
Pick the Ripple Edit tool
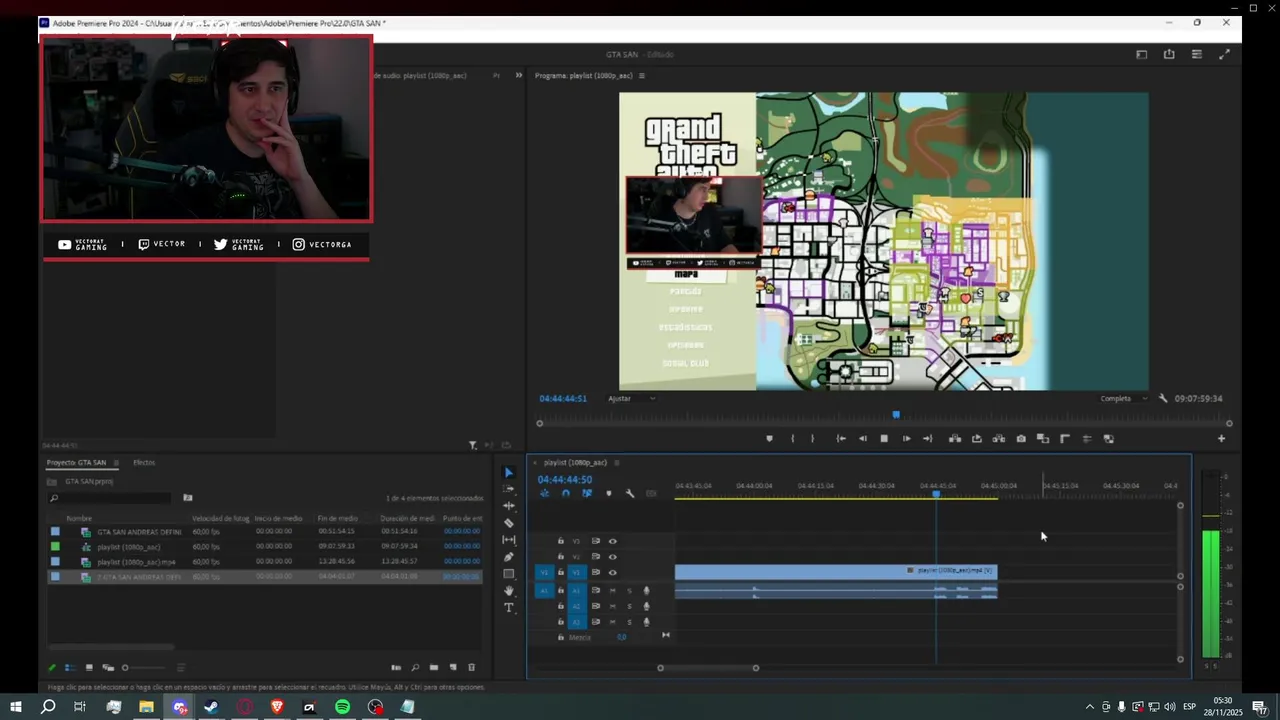[x=508, y=506]
